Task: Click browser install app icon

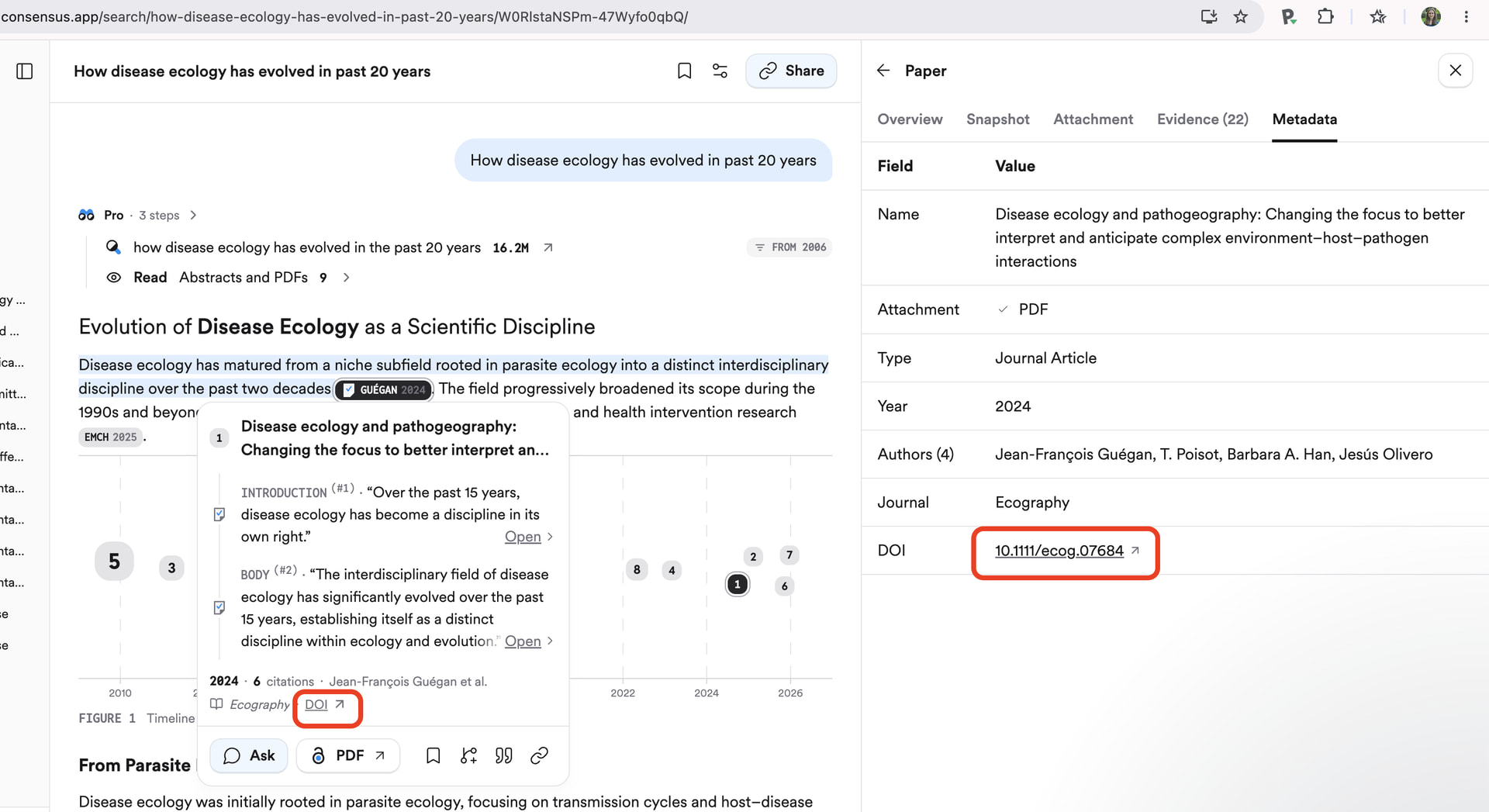Action: (x=1208, y=16)
